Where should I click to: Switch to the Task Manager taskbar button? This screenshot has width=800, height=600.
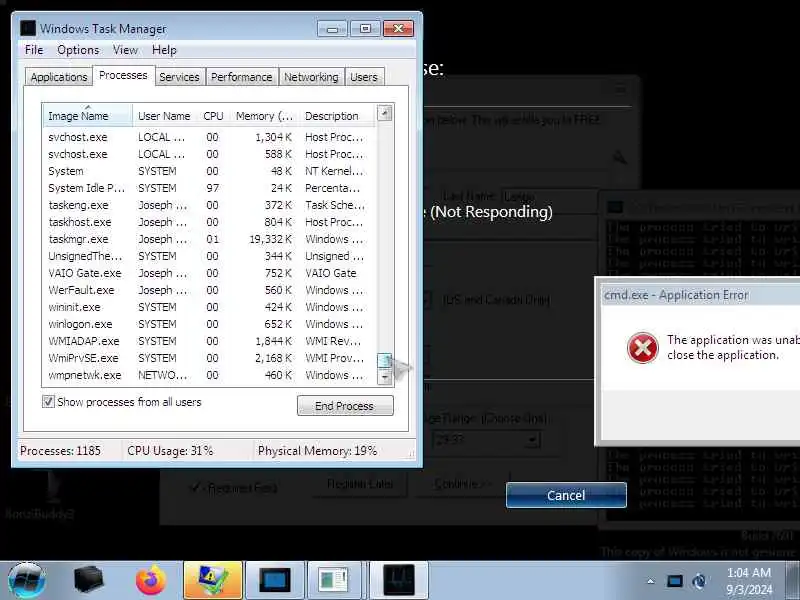pyautogui.click(x=398, y=580)
